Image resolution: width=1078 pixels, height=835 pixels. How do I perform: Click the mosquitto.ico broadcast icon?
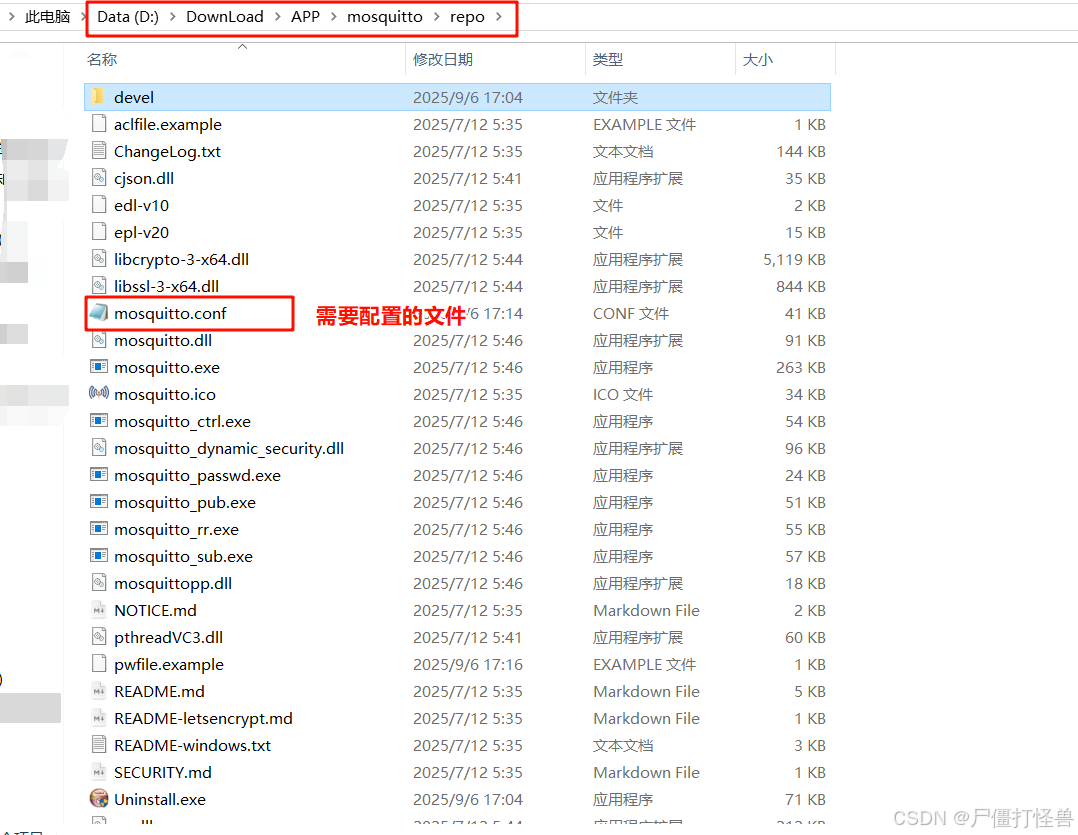pos(99,394)
